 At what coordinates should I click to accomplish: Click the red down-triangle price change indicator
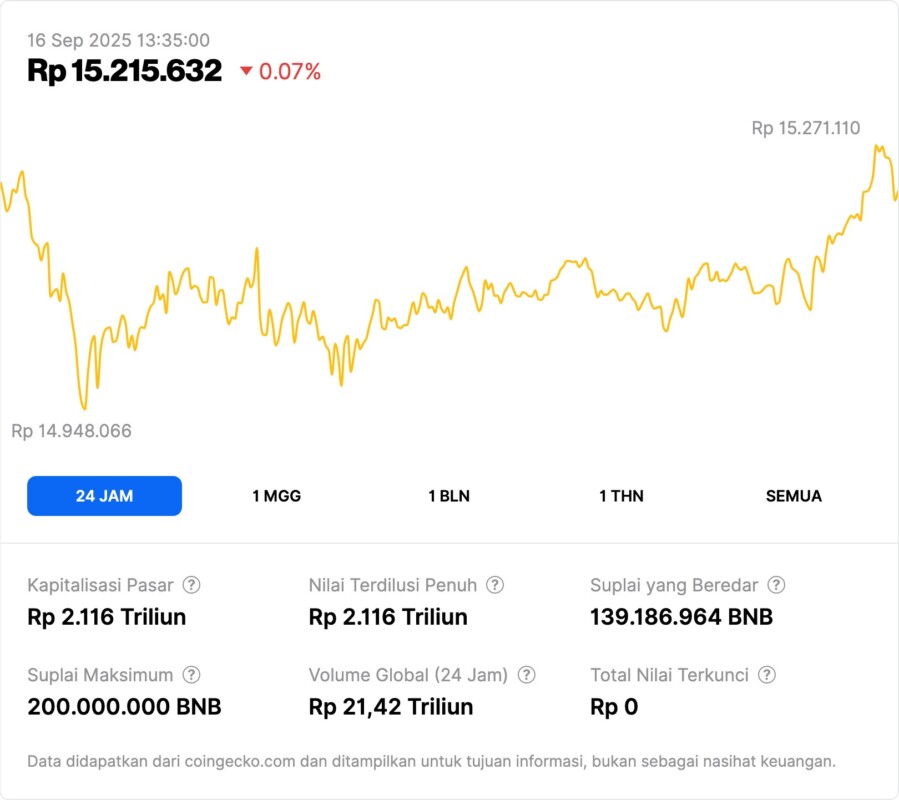click(x=246, y=71)
